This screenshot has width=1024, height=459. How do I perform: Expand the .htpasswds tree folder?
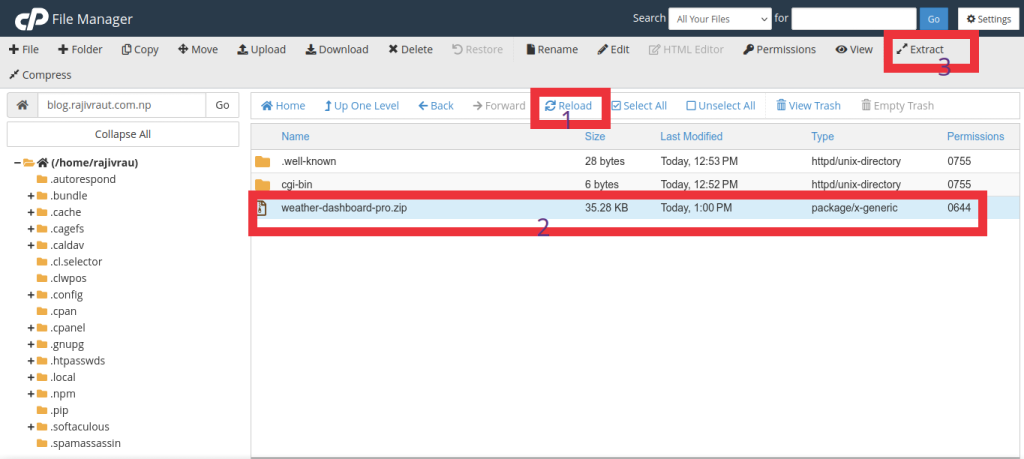tap(31, 361)
